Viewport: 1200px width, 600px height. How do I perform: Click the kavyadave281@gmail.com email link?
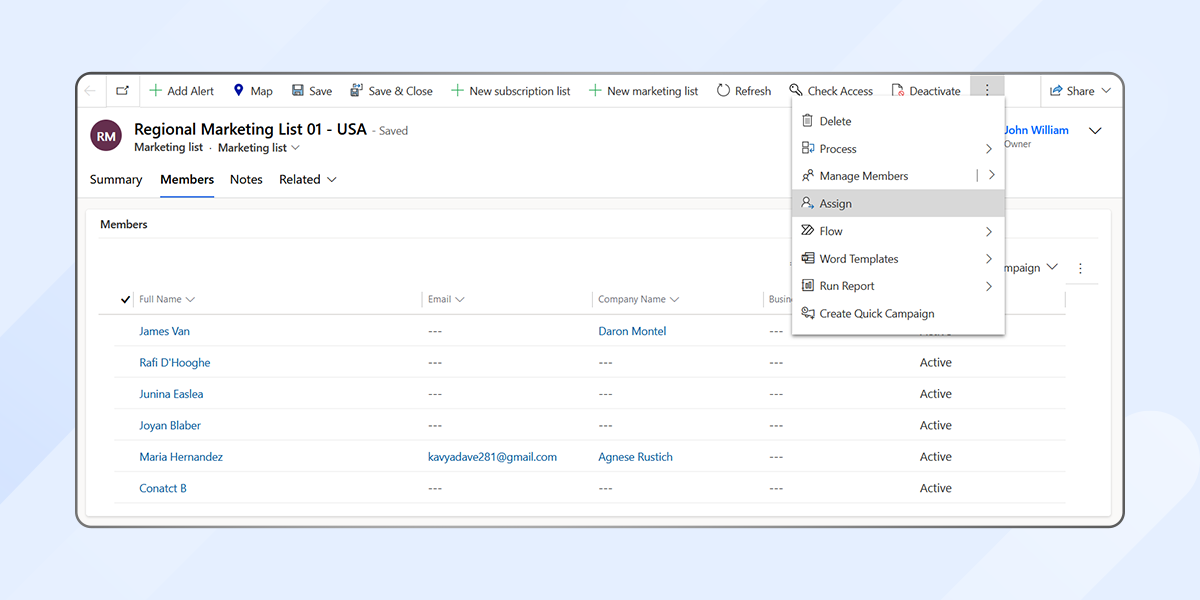pos(492,457)
